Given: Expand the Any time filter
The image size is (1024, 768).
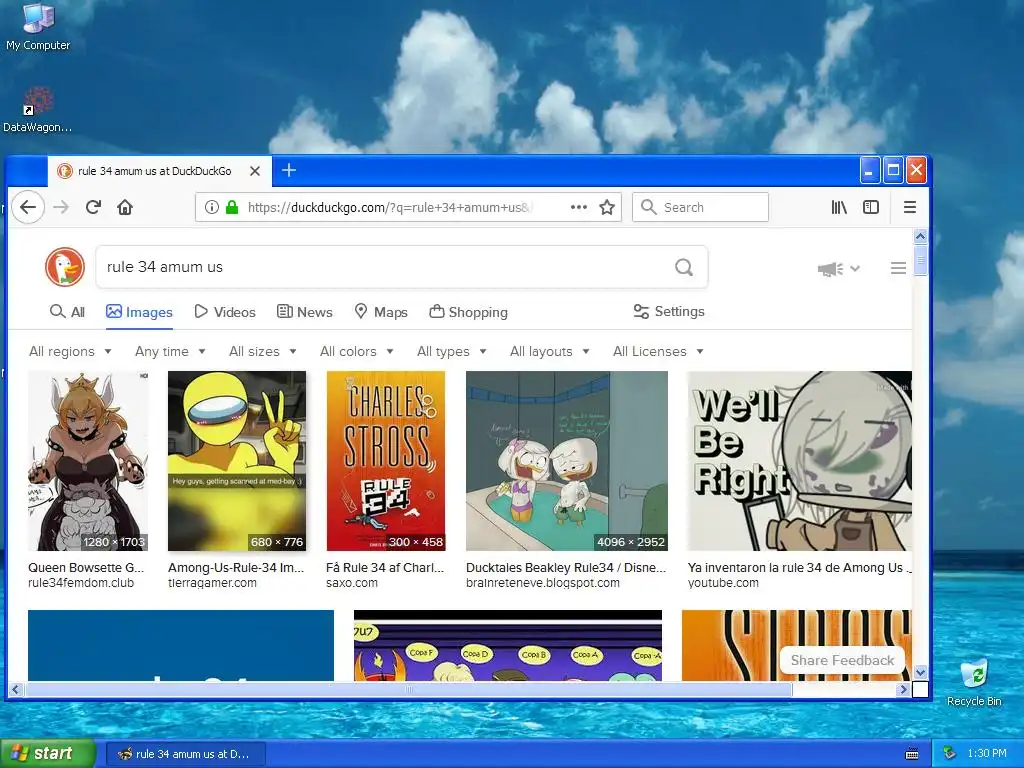Looking at the screenshot, I should click(x=170, y=351).
